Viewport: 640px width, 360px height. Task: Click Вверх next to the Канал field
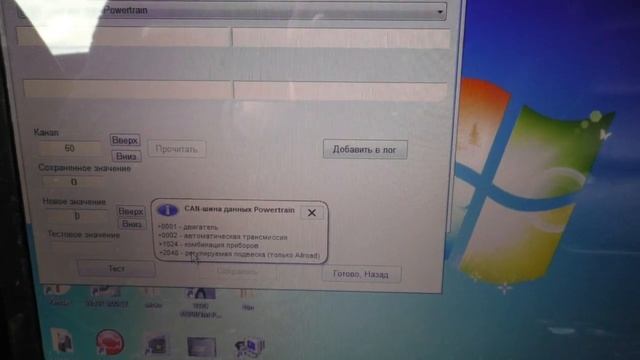(x=125, y=140)
